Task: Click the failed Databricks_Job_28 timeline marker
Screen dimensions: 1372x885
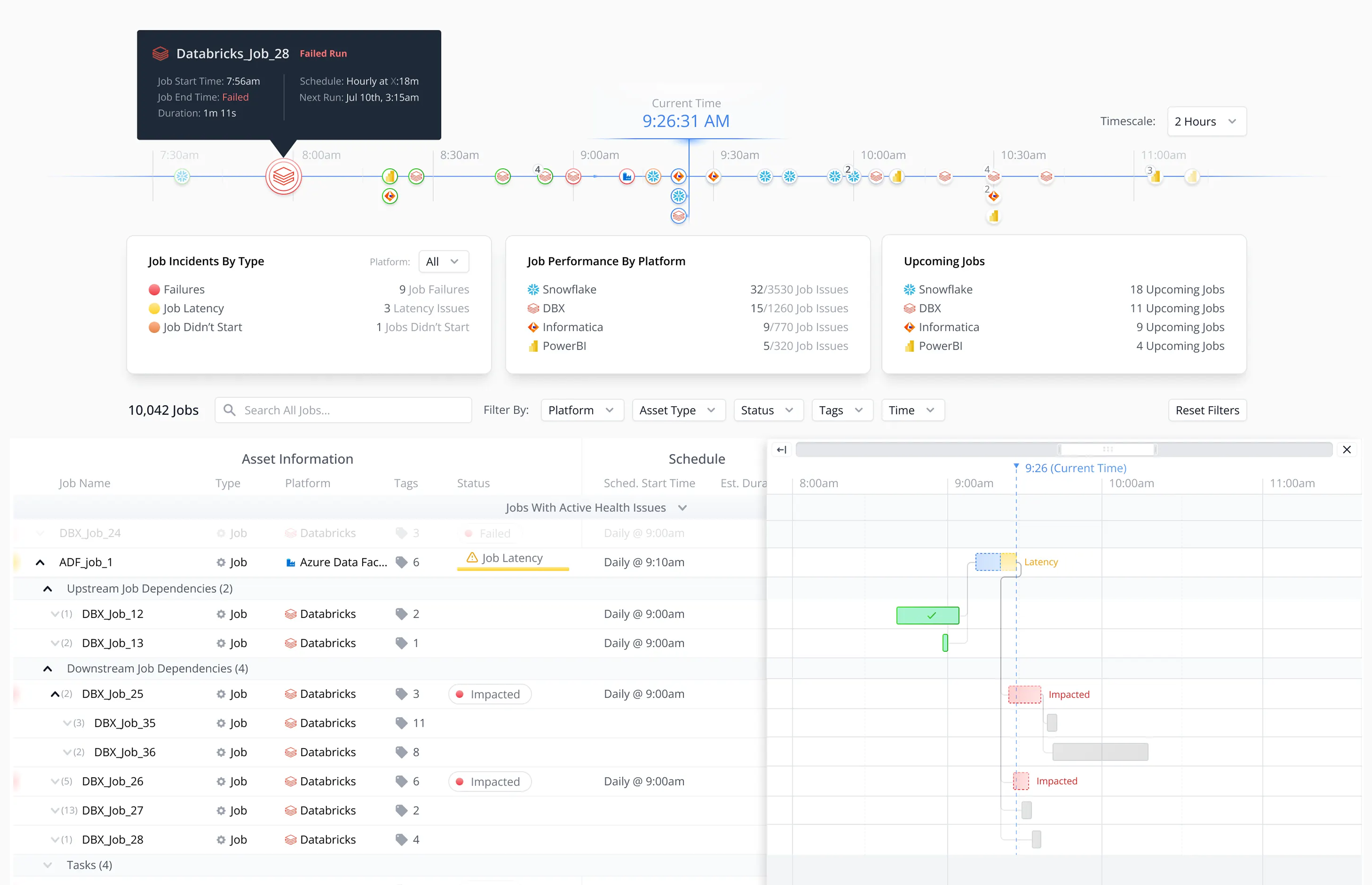Action: tap(283, 176)
